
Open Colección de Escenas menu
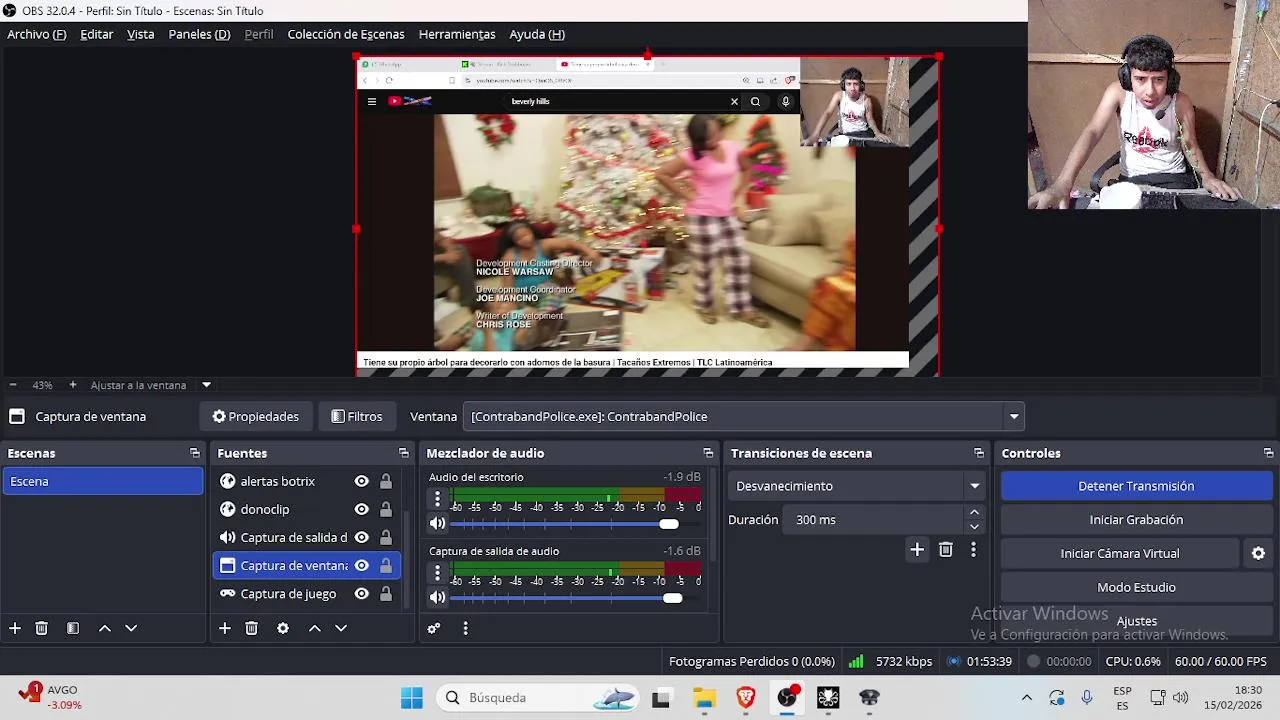coord(346,34)
